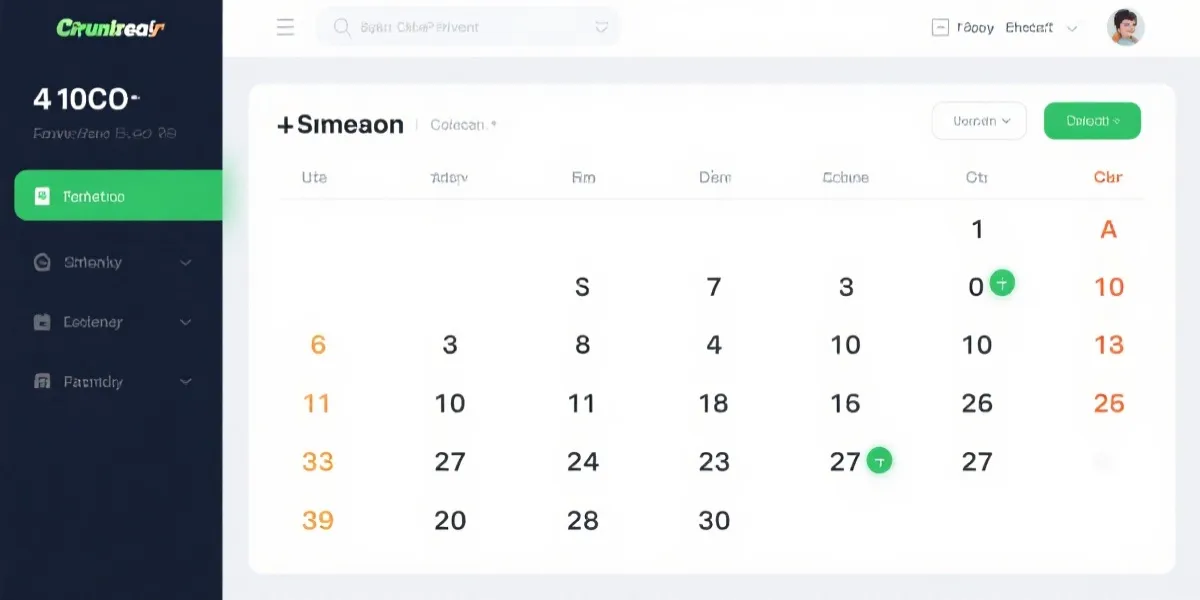The height and width of the screenshot is (600, 1200).
Task: Click the calendar icon in the third sidebar item
Action: click(42, 322)
